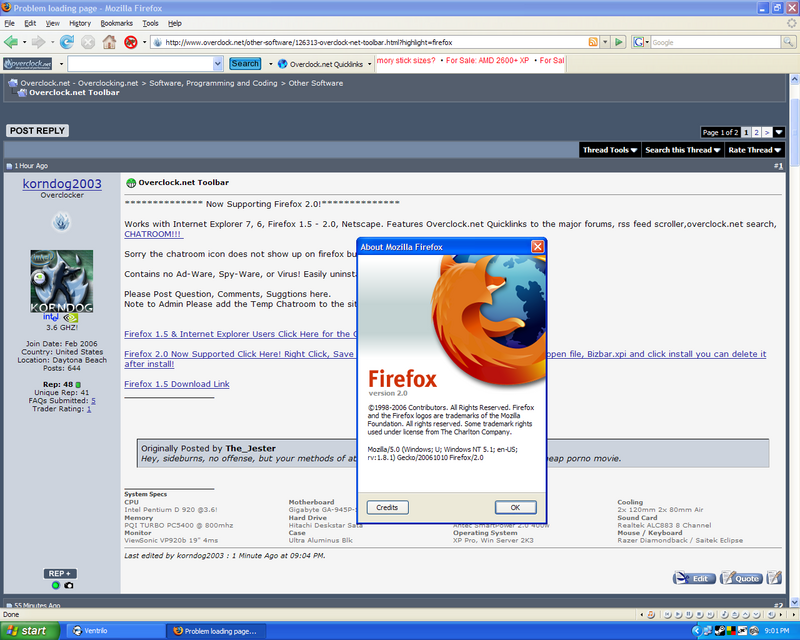800x640 pixels.
Task: Click the status bar previous track button
Action: (667, 614)
